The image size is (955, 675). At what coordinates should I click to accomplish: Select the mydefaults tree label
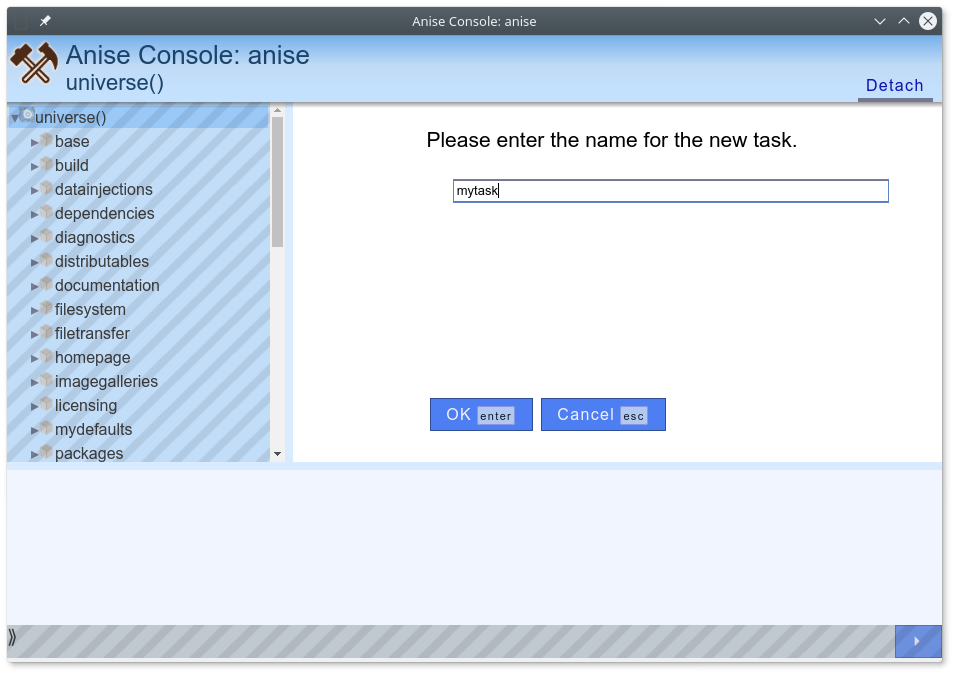(x=93, y=429)
